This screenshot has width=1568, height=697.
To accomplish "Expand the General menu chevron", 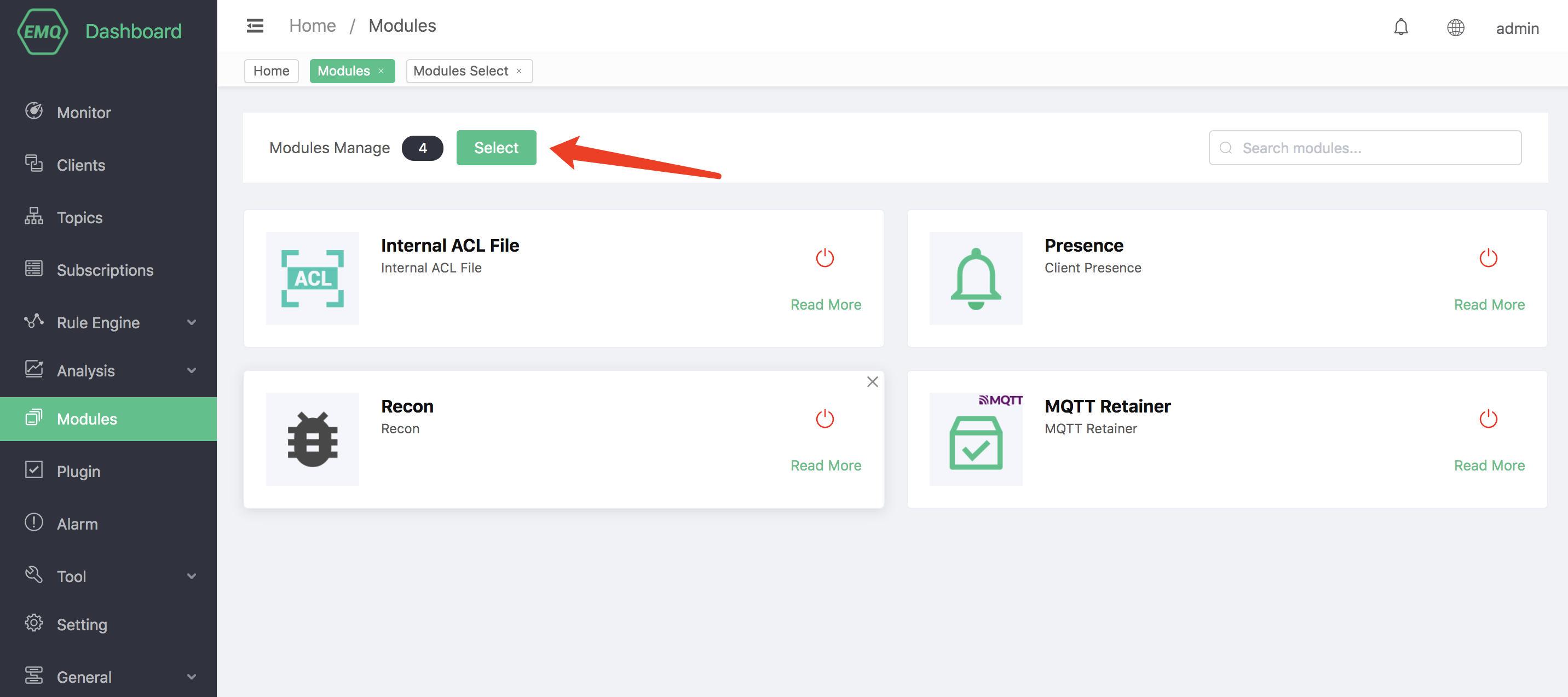I will tap(192, 677).
